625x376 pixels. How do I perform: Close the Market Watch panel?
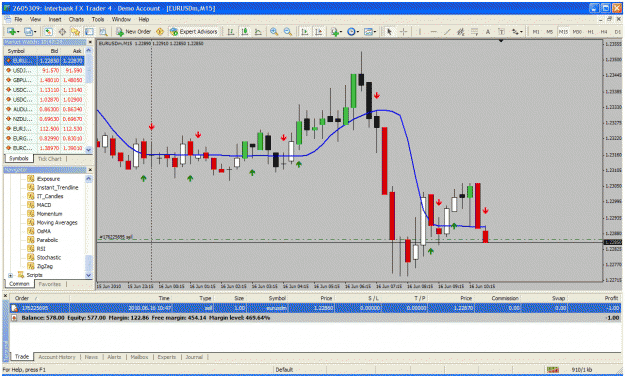click(x=90, y=42)
